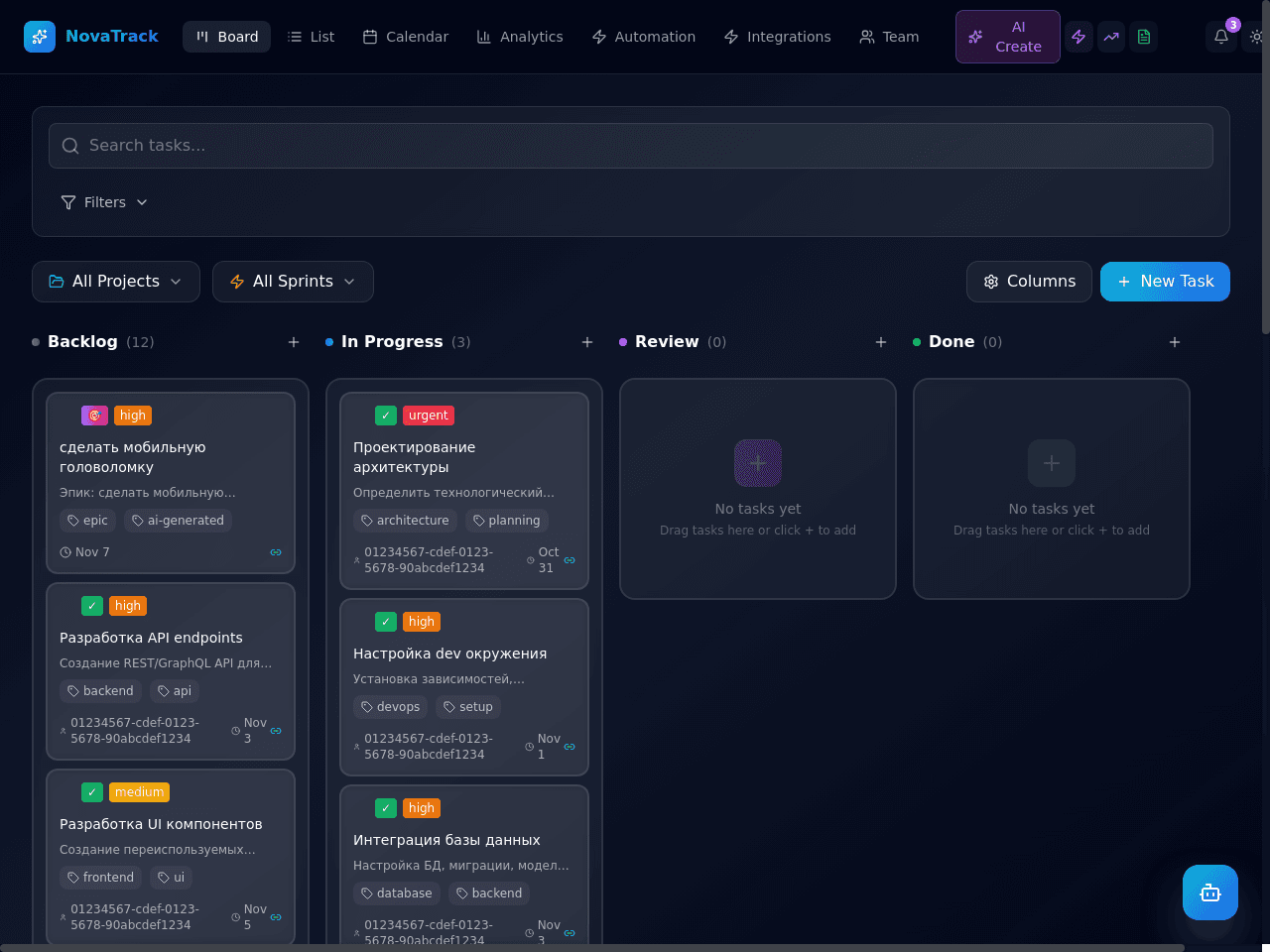Add a task to the Backlog column
The height and width of the screenshot is (952, 1270).
[294, 342]
